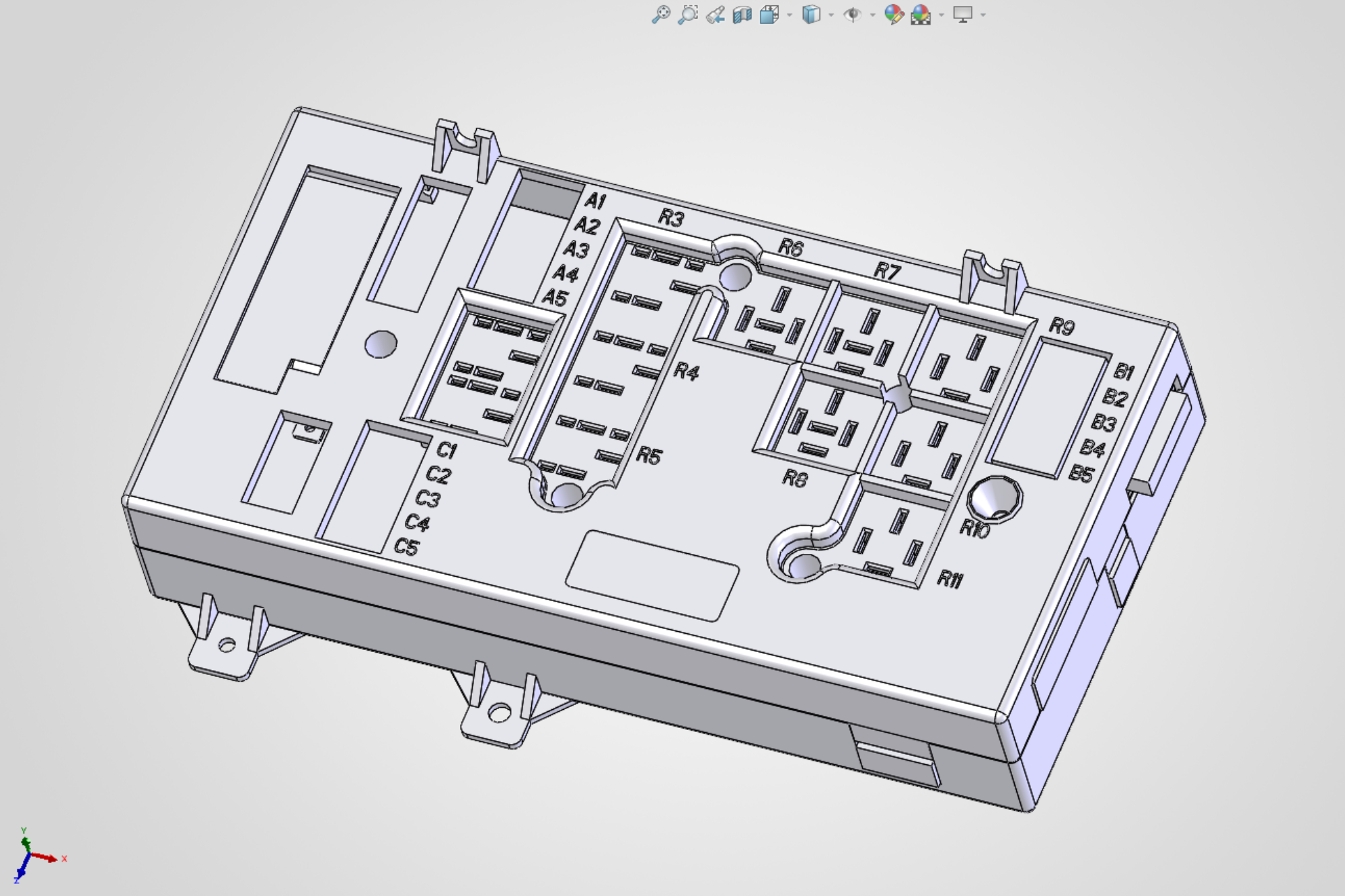The height and width of the screenshot is (896, 1345).
Task: Click the red X axis of the triad
Action: (46, 858)
